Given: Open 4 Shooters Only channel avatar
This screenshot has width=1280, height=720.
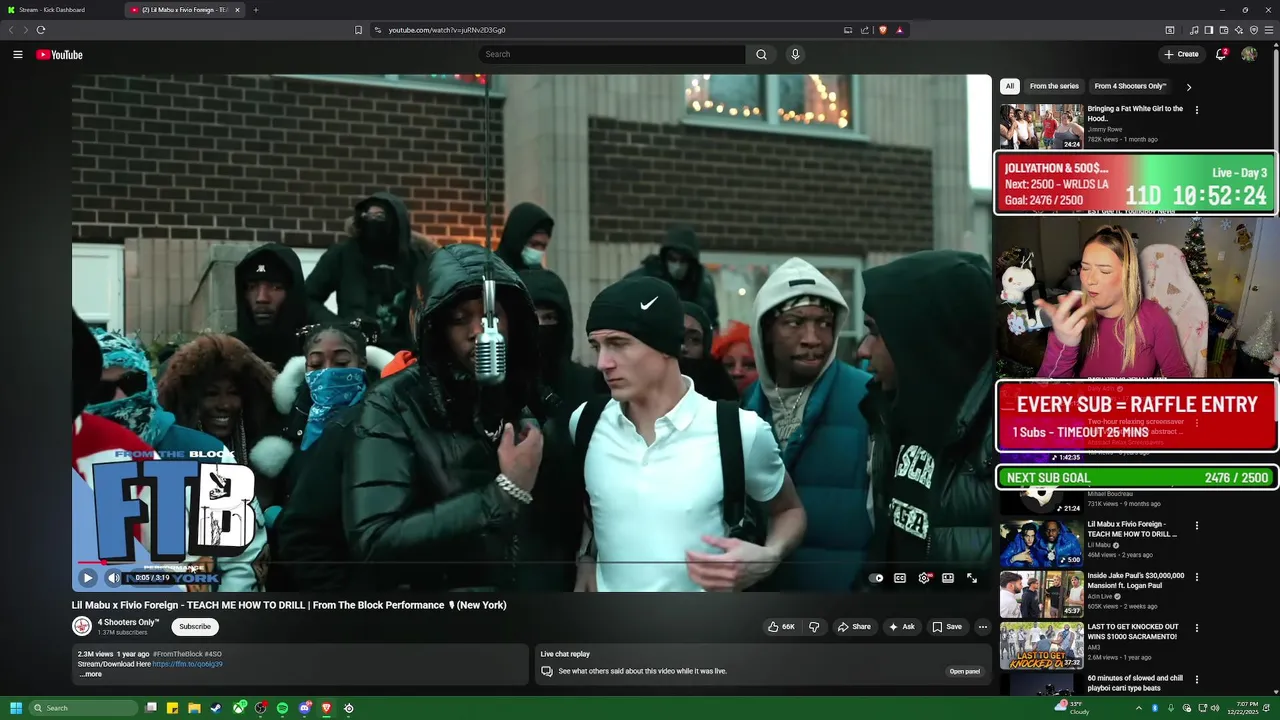Looking at the screenshot, I should (82, 626).
